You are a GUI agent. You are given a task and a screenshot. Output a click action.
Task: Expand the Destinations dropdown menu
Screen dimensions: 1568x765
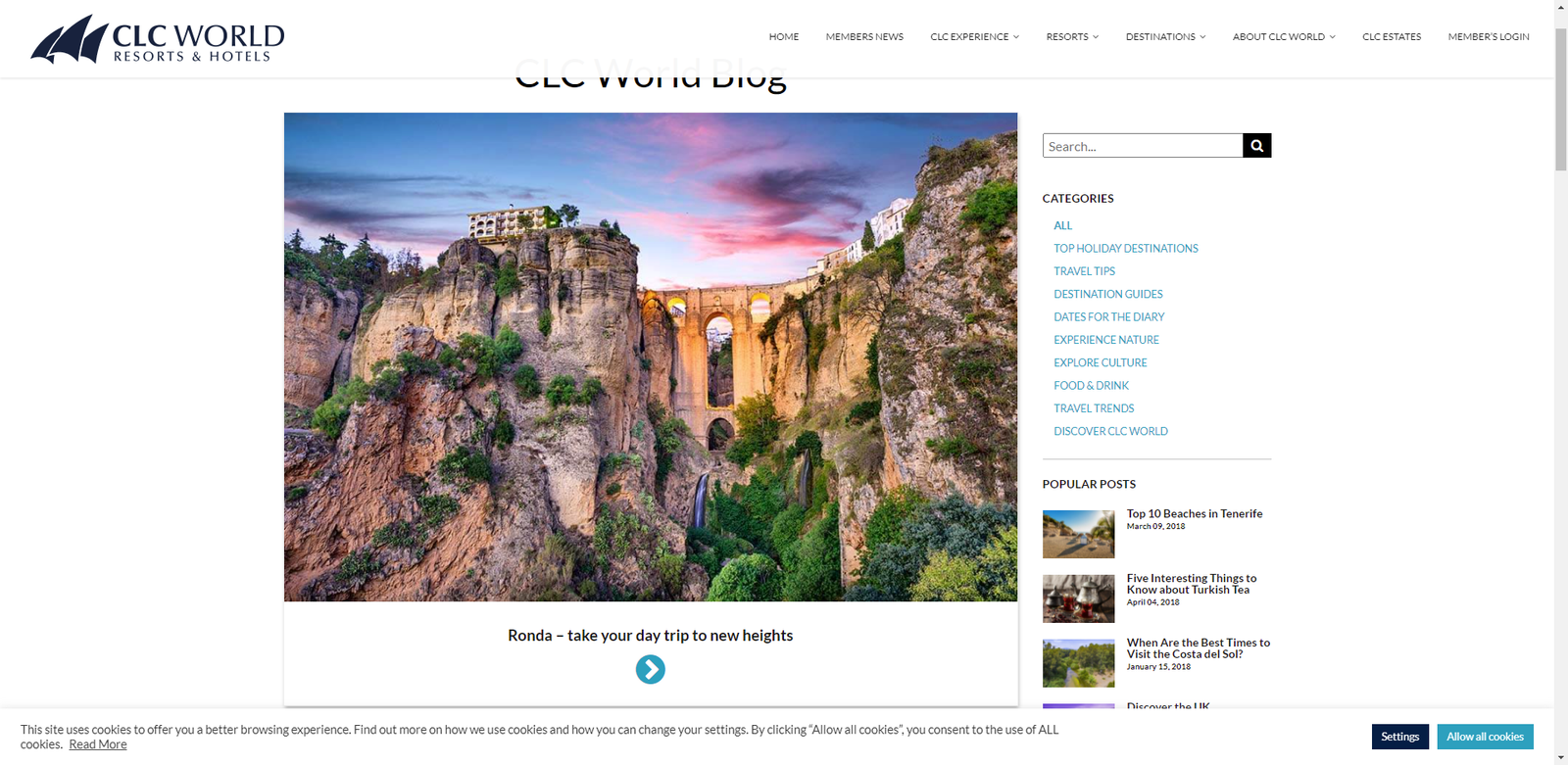tap(1165, 37)
